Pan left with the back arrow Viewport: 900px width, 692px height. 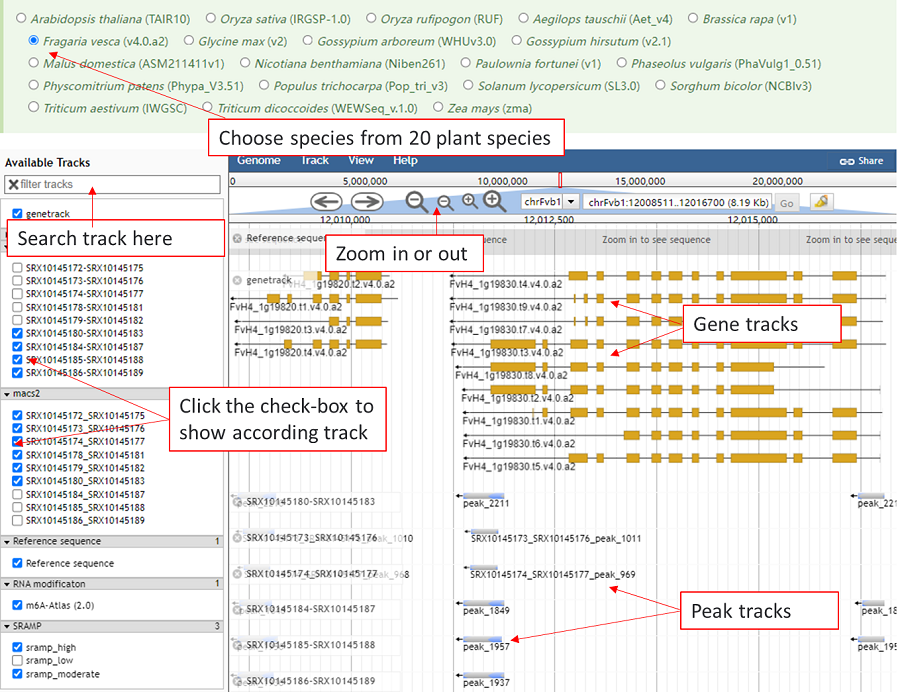coord(326,201)
